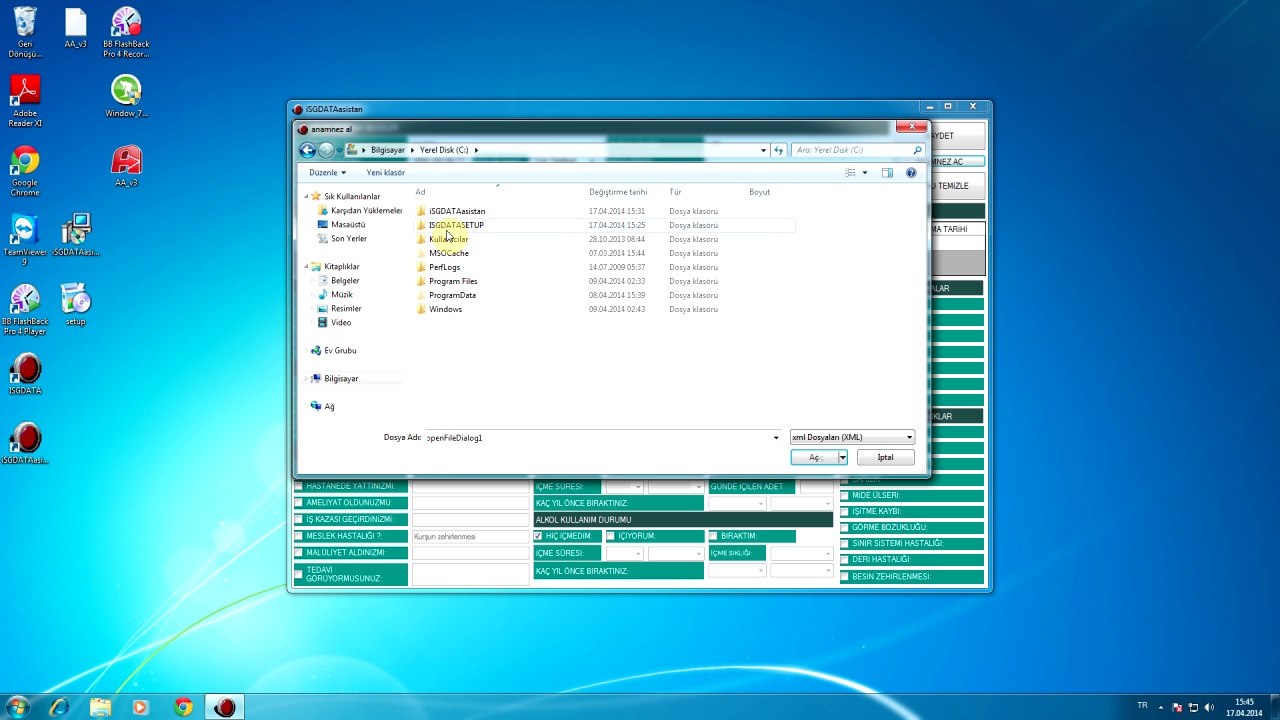
Task: Go back in the file dialog
Action: (308, 150)
